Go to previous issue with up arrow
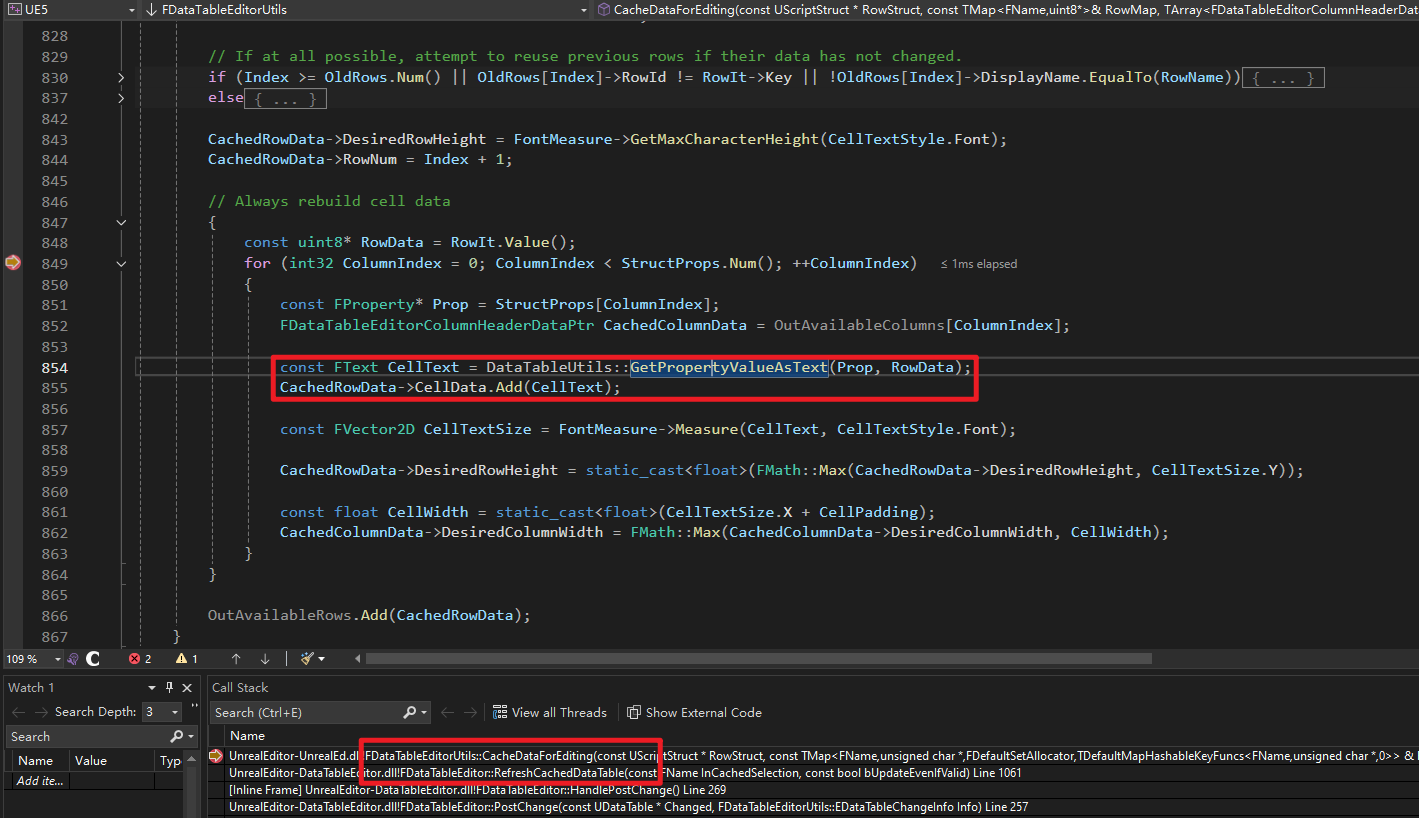The height and width of the screenshot is (818, 1419). pos(236,659)
